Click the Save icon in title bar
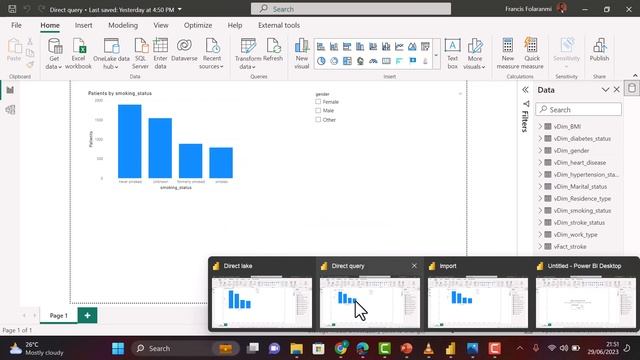Viewport: 640px width, 360px height. [x=12, y=9]
